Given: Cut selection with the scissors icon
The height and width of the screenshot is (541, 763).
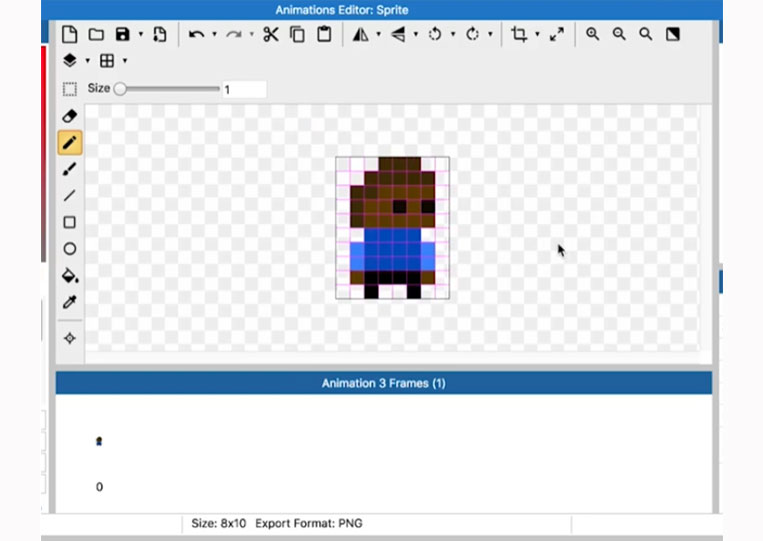Looking at the screenshot, I should 271,35.
